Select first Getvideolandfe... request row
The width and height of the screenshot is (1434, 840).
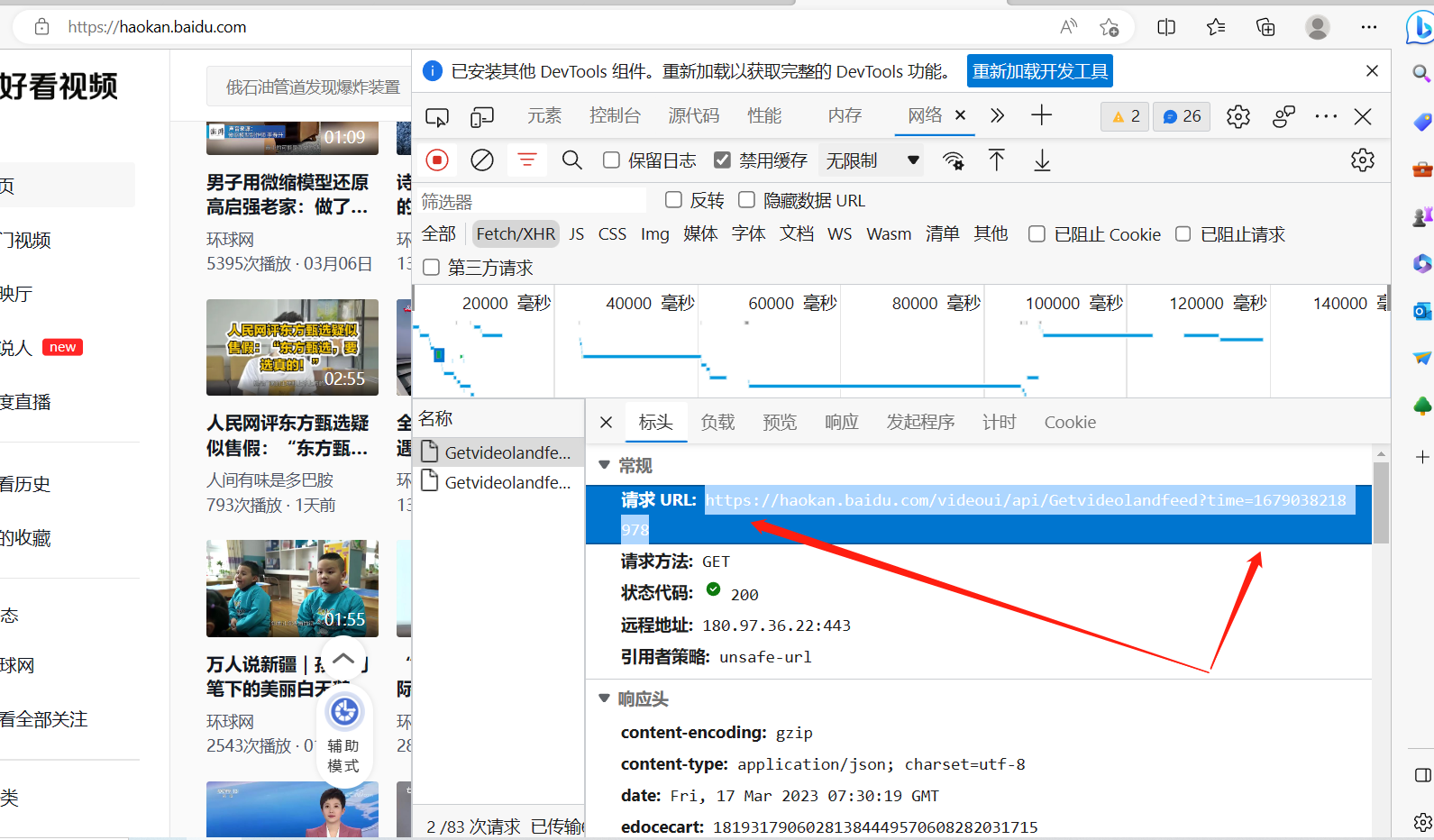pyautogui.click(x=498, y=452)
